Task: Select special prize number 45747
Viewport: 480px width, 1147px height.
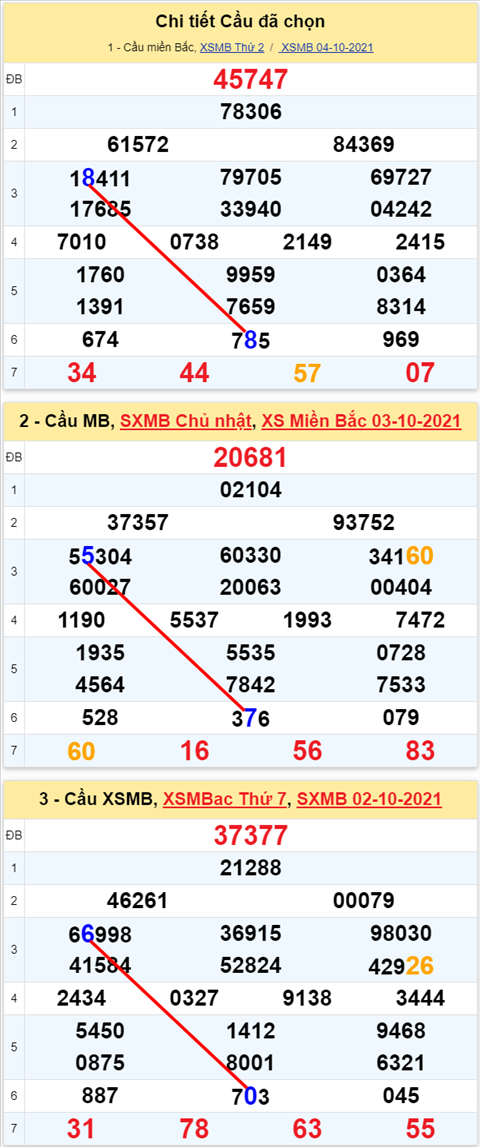Action: pos(250,79)
